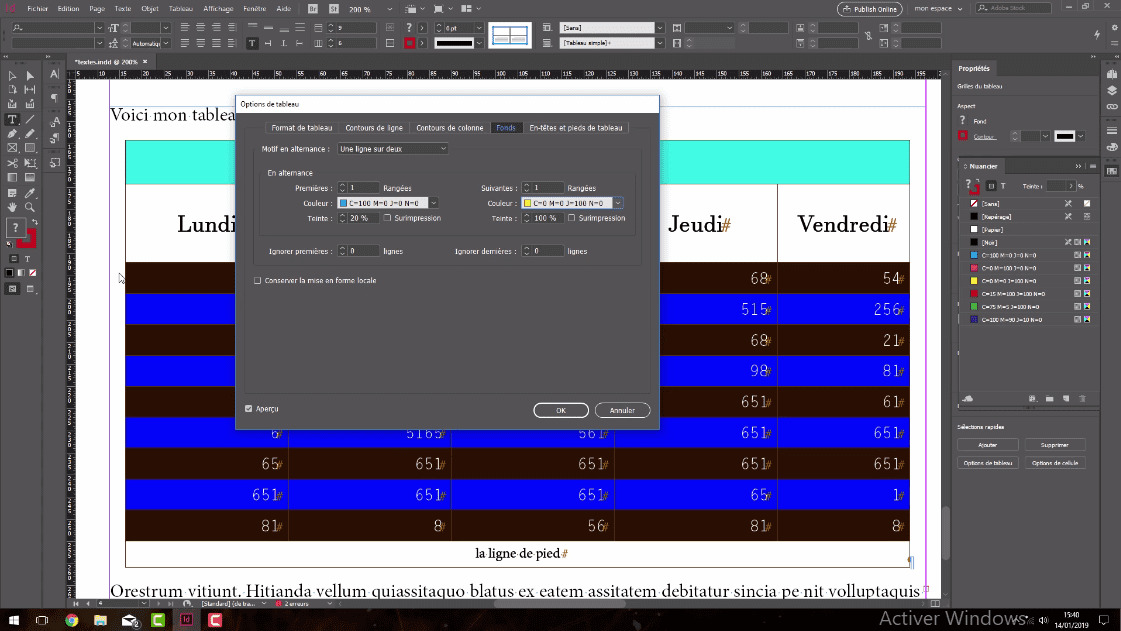1121x631 pixels.
Task: Open the Tableau menu
Action: point(181,8)
